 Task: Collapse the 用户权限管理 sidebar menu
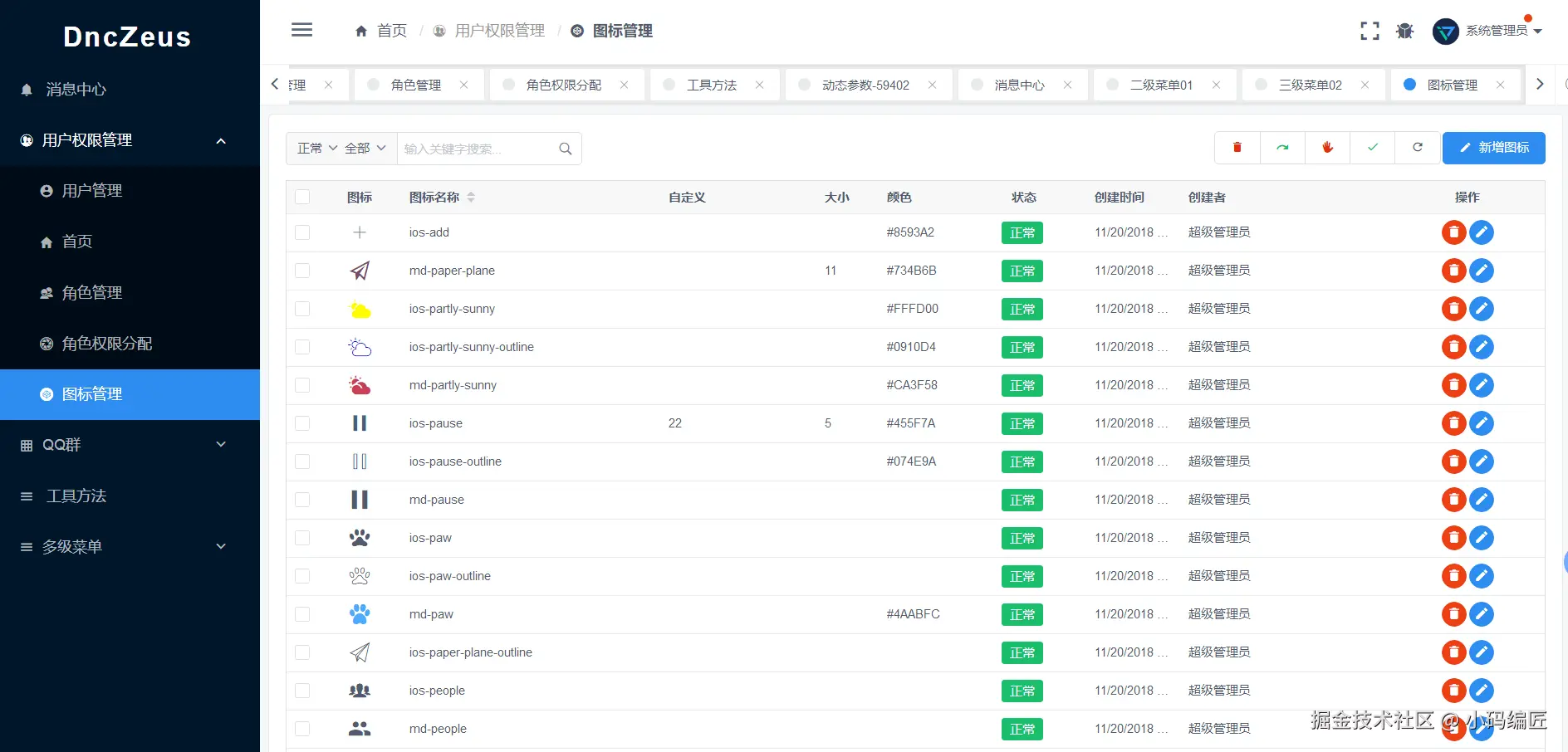130,140
